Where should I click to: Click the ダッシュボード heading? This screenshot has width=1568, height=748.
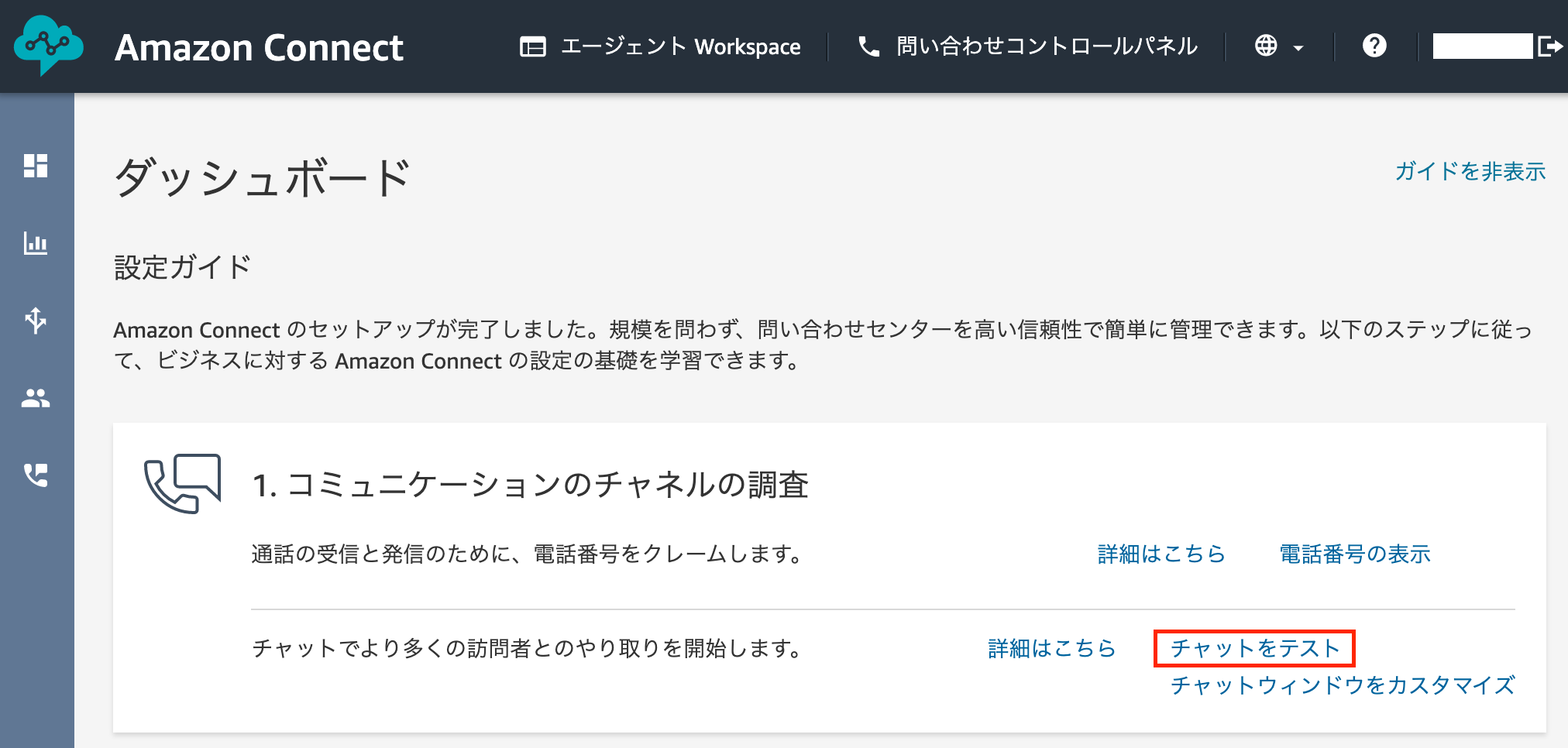click(x=262, y=177)
